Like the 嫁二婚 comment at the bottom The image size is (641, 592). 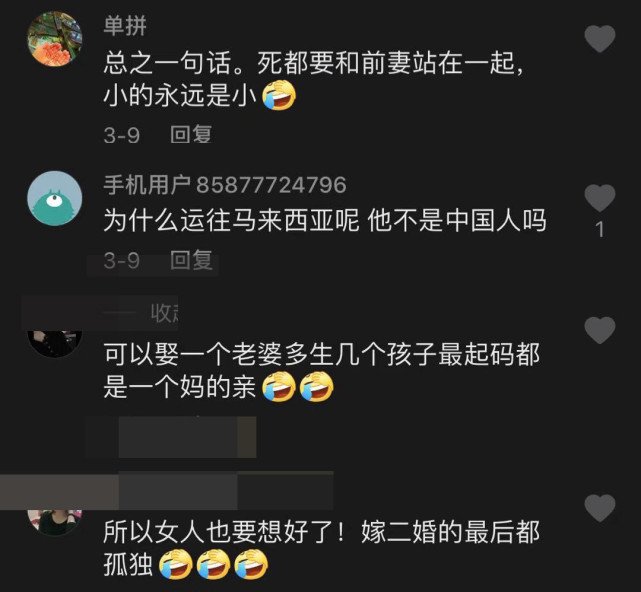pos(600,508)
